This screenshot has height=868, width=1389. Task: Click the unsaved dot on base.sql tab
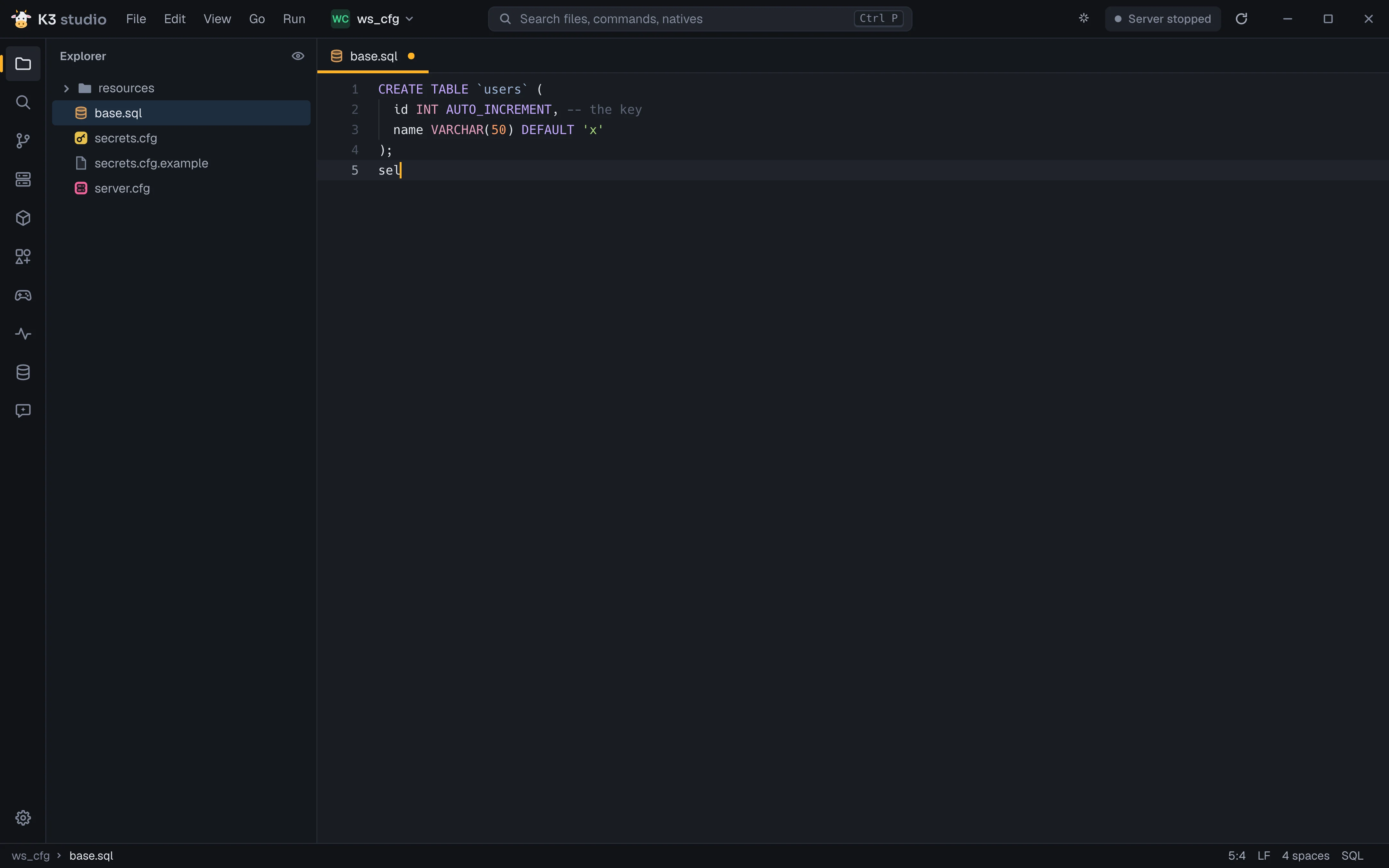point(411,56)
